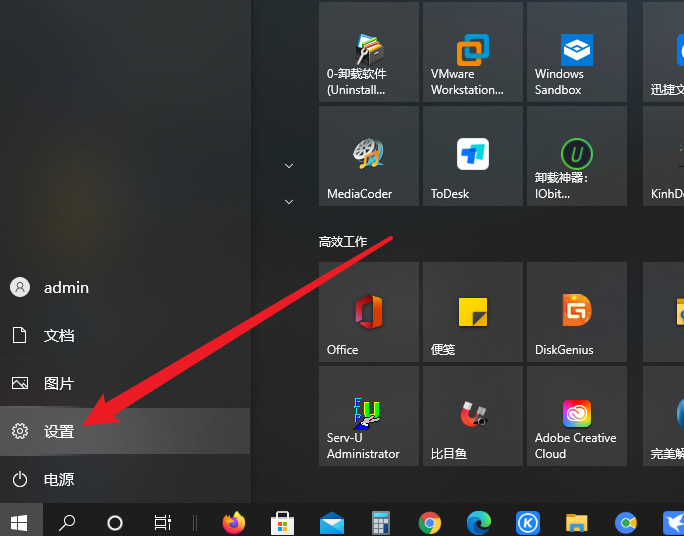
Task: Launch the IObit uninstaller tile
Action: point(576,156)
